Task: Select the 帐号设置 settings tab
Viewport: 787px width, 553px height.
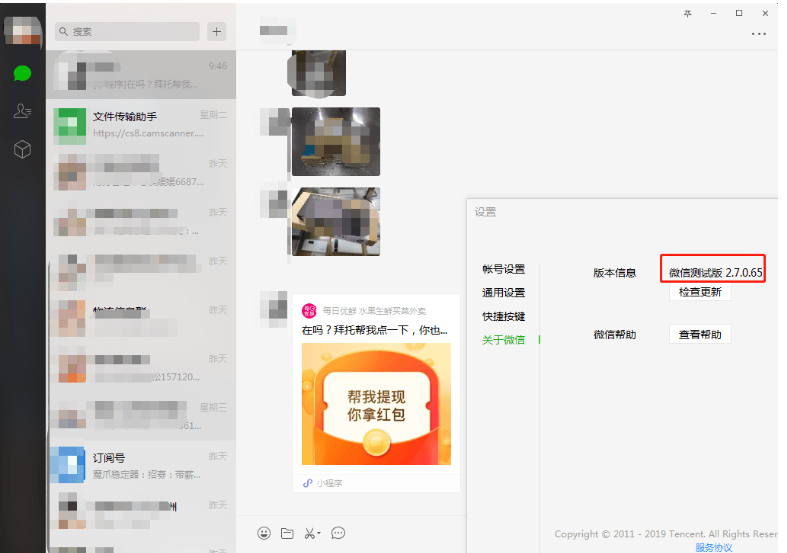Action: pos(503,269)
